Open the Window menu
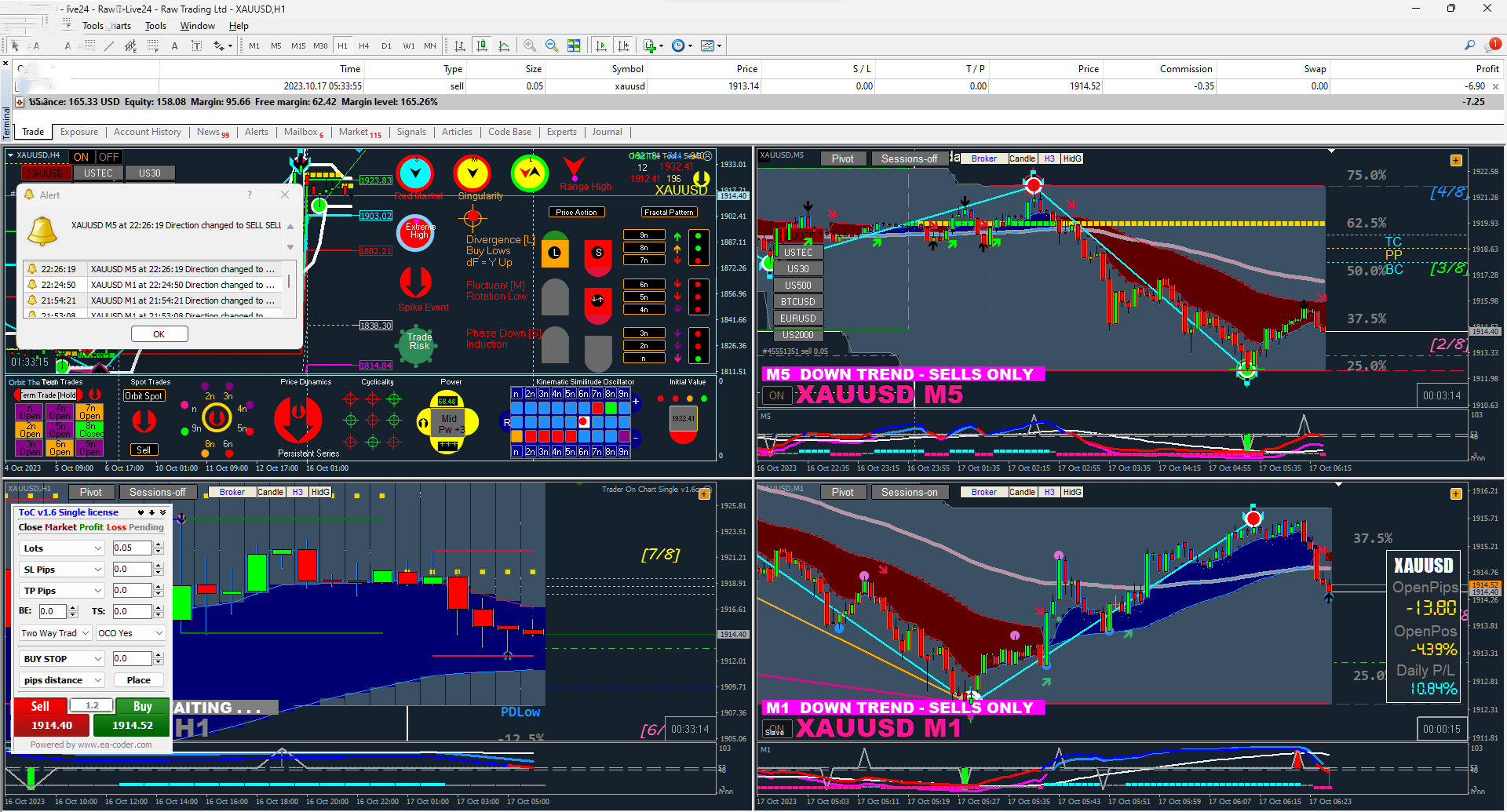The width and height of the screenshot is (1507, 812). pyautogui.click(x=197, y=26)
